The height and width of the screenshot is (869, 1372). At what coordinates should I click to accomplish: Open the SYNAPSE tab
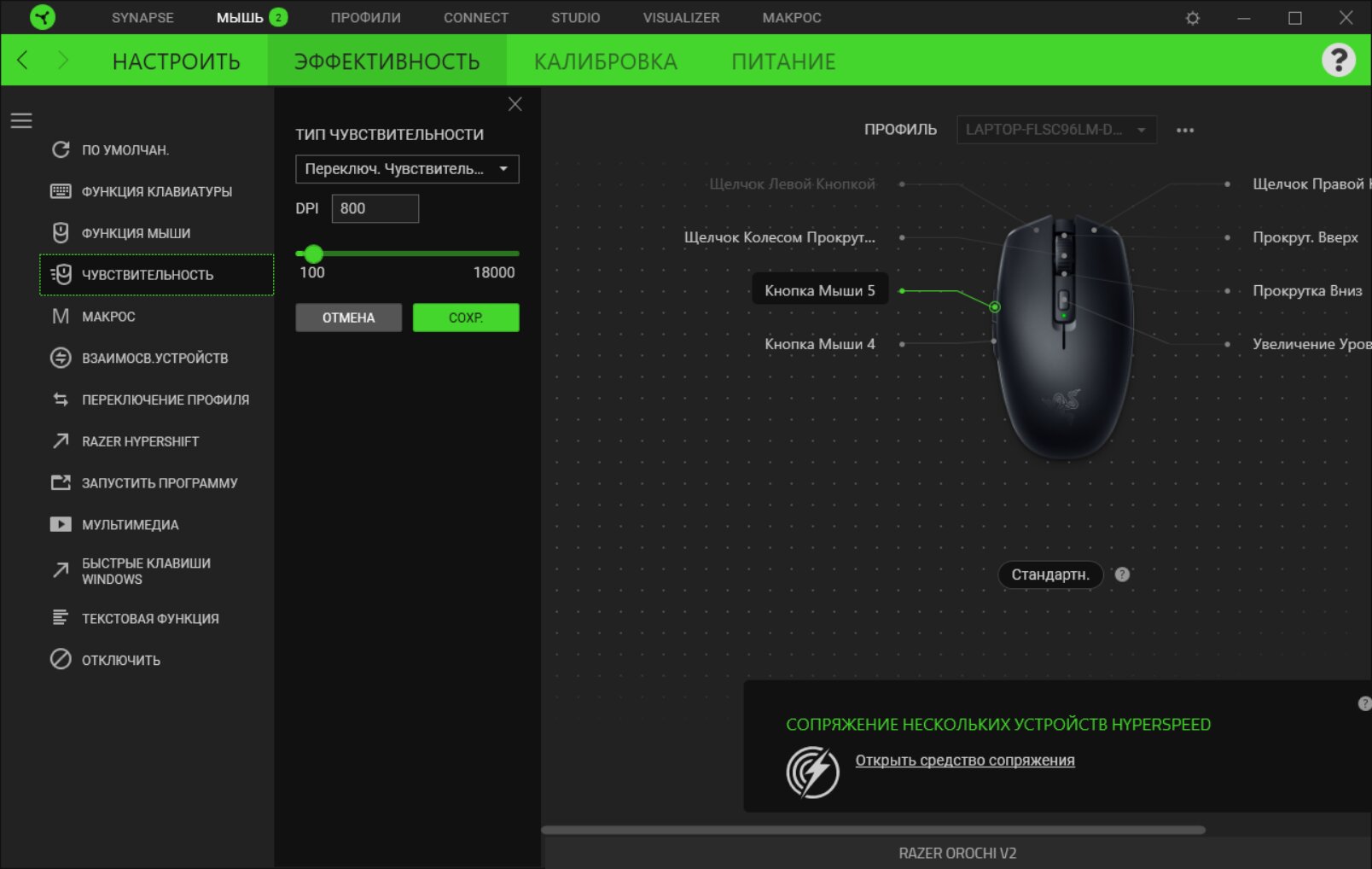click(x=142, y=18)
